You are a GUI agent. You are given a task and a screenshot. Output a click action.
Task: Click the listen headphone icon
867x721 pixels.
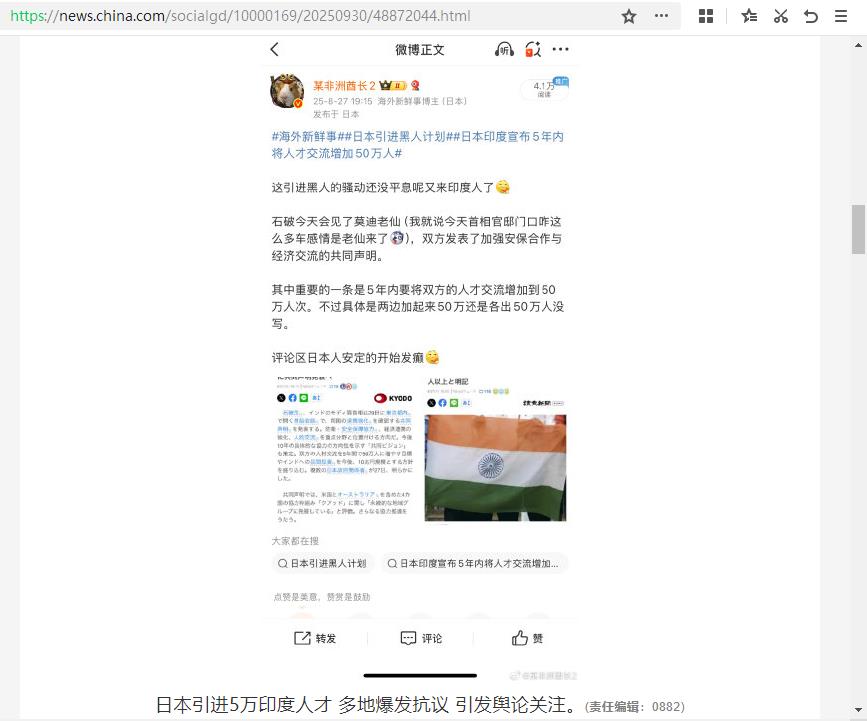504,50
